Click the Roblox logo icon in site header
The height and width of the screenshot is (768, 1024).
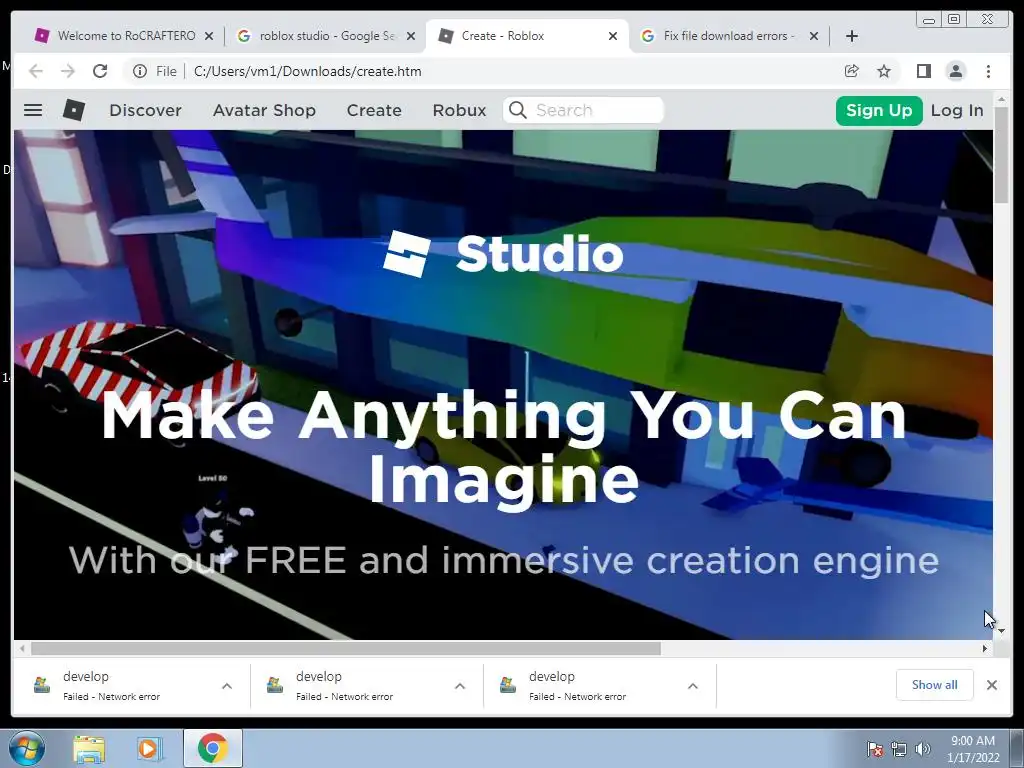[x=74, y=110]
